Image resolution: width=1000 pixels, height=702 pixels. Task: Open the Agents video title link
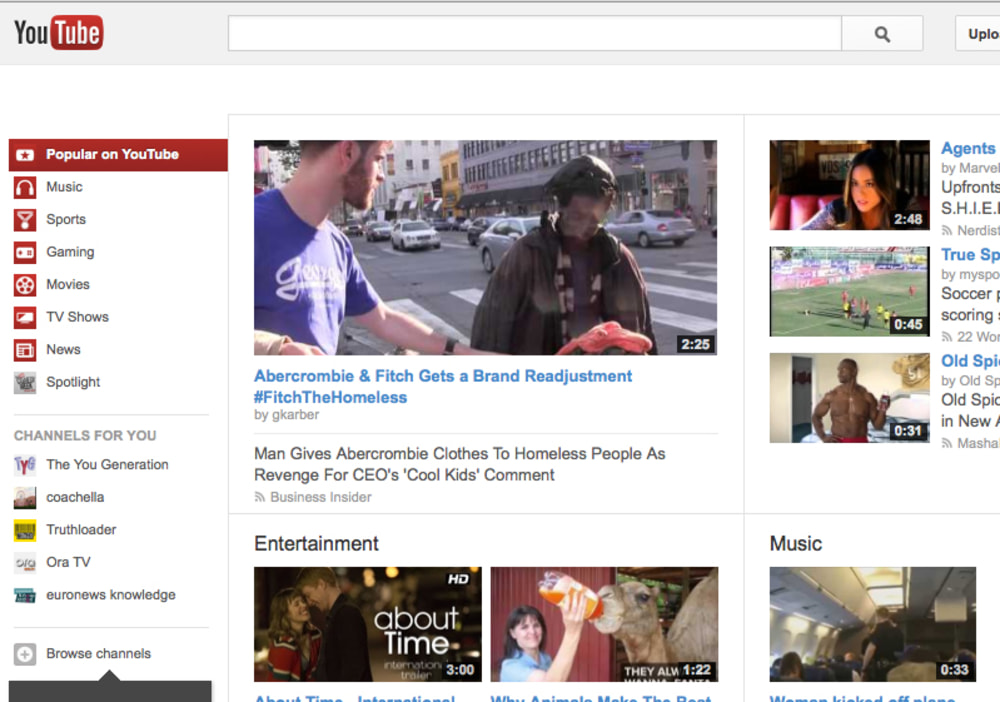(x=970, y=148)
